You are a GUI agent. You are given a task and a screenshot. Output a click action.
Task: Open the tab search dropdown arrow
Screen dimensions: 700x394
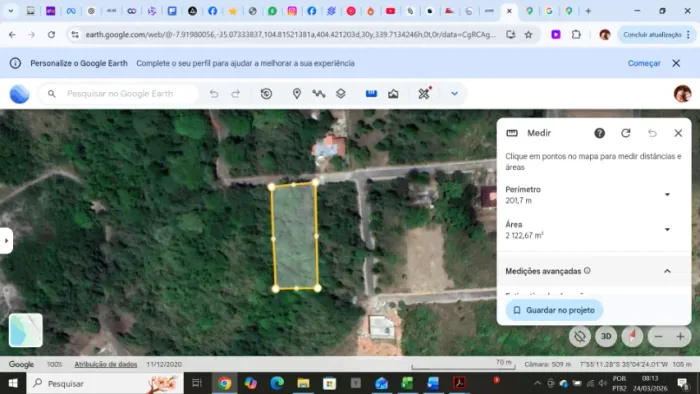tap(10, 11)
